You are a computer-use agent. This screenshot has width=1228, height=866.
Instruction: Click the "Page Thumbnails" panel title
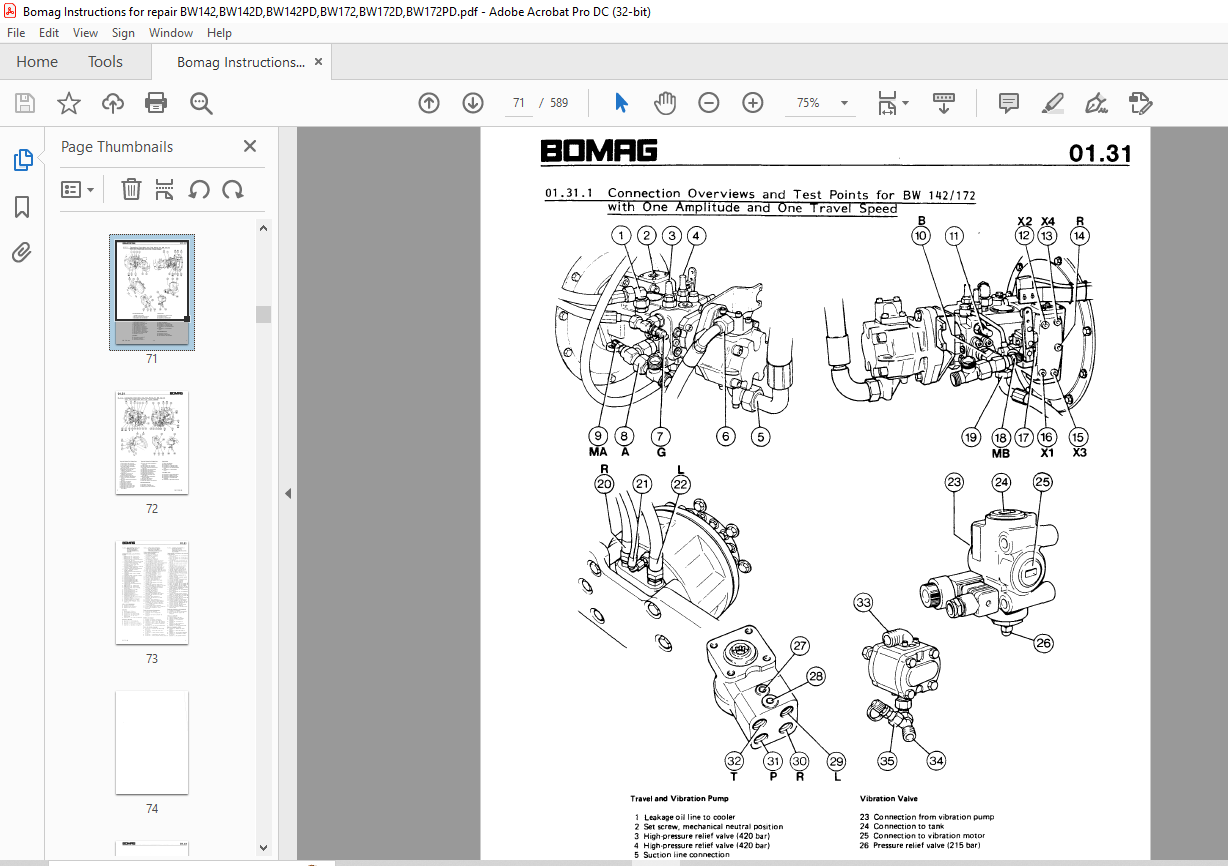(x=117, y=147)
